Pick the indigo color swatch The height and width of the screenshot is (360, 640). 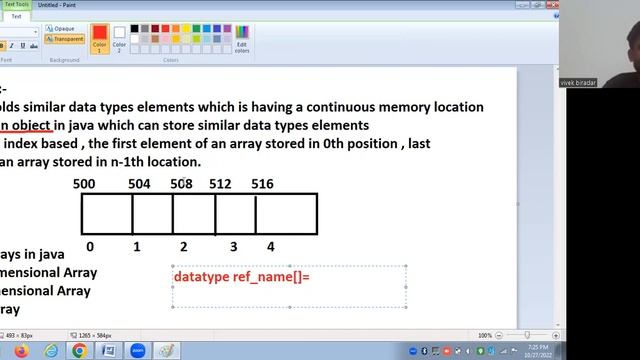tap(217, 29)
